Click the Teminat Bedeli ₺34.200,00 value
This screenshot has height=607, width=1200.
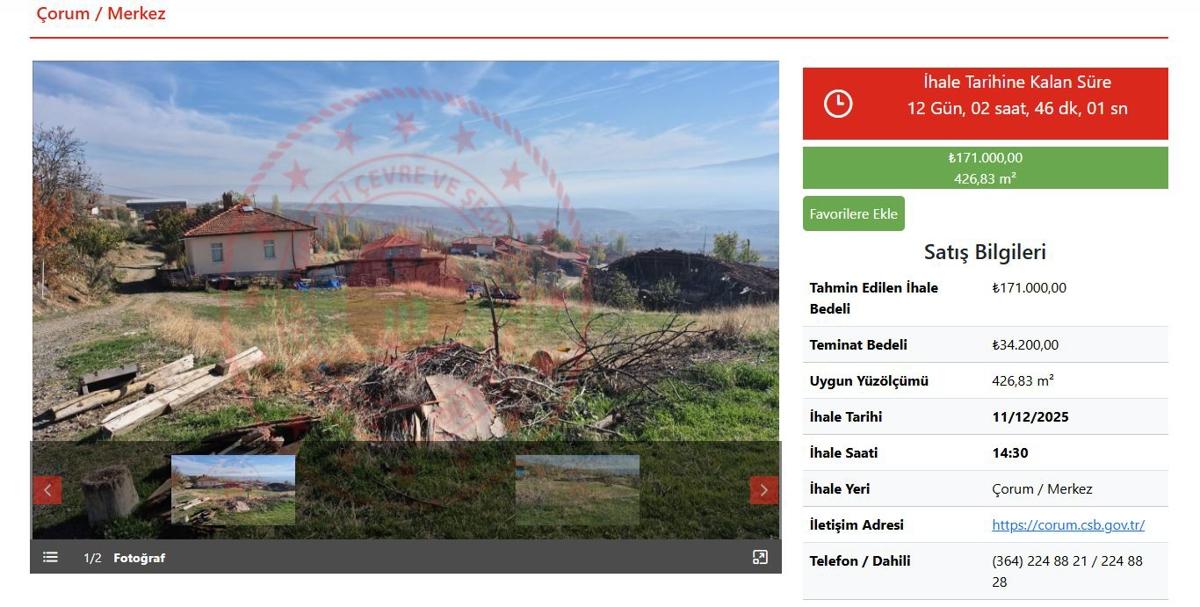click(x=1025, y=345)
